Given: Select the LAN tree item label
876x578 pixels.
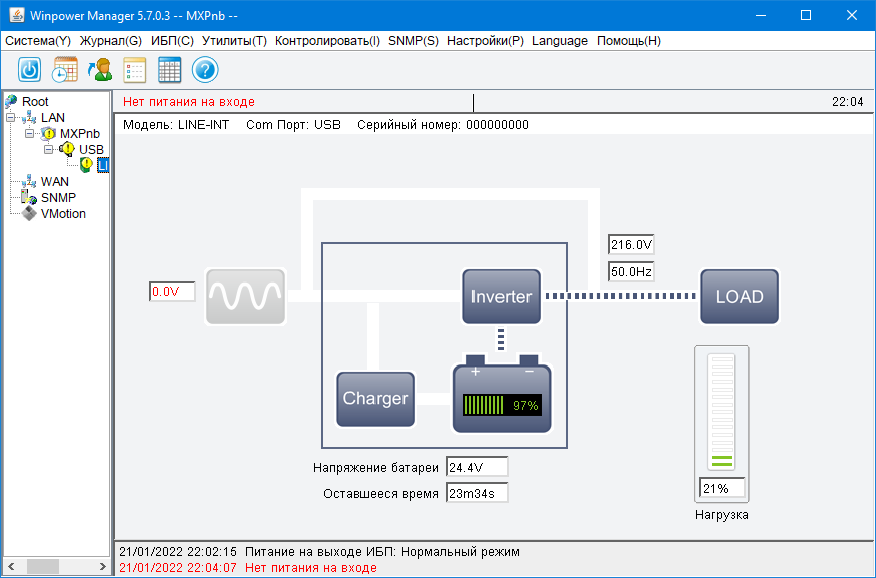Looking at the screenshot, I should click(53, 117).
